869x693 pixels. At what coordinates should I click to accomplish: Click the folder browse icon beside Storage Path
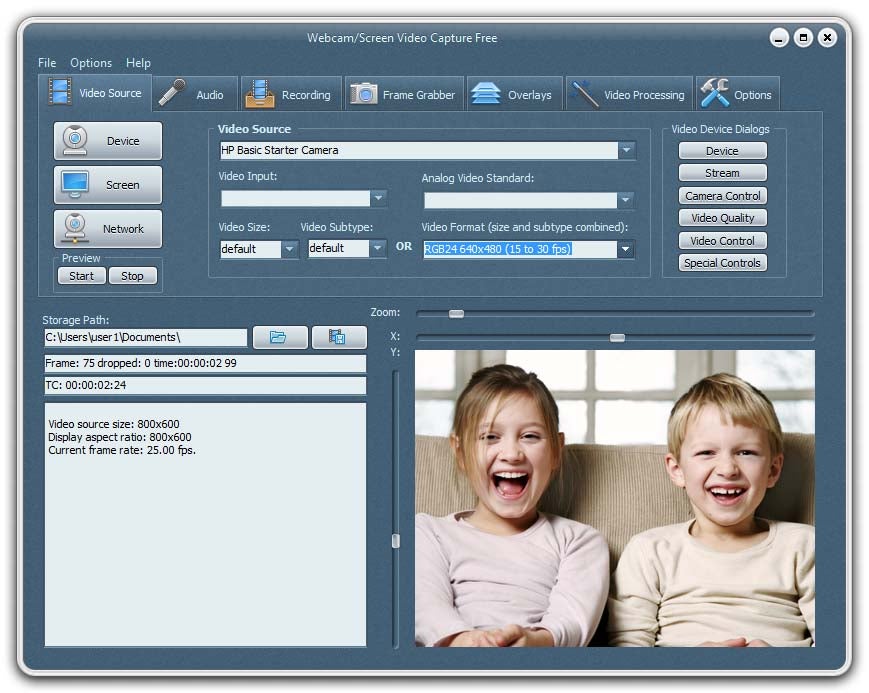280,338
